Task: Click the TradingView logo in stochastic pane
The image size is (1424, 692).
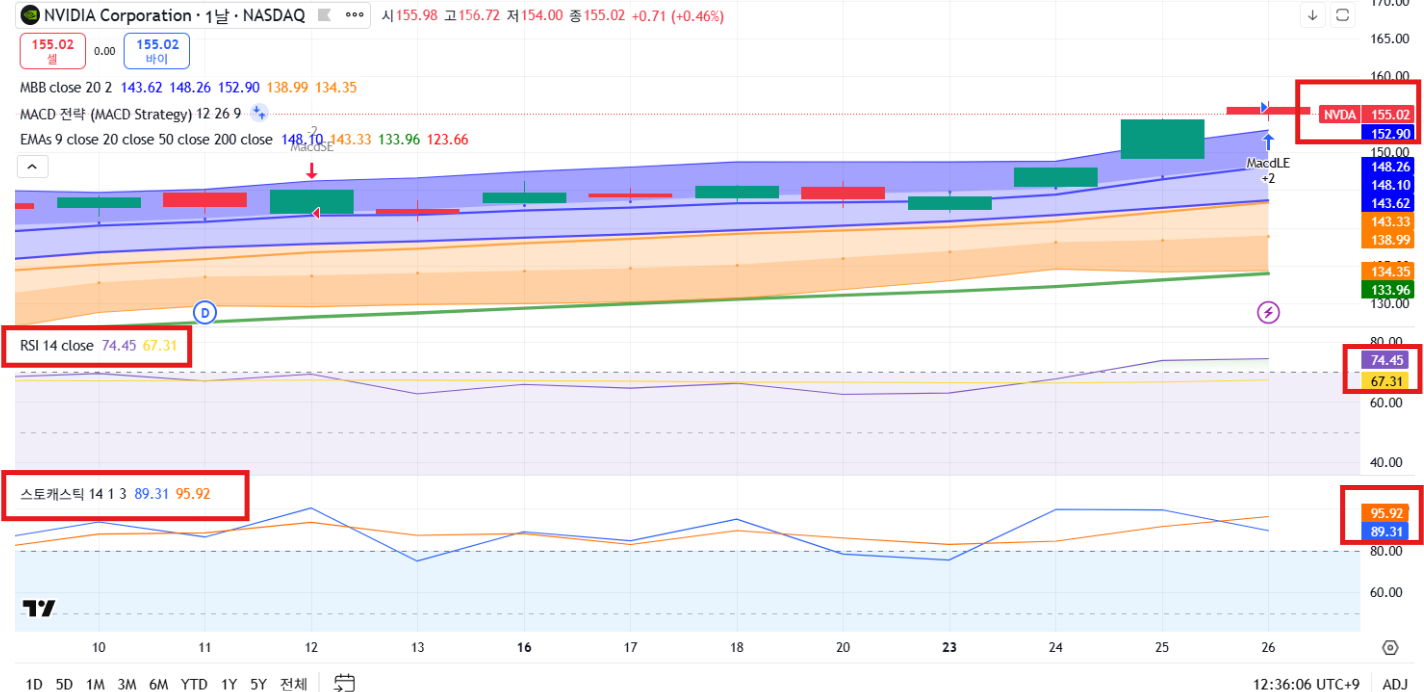Action: 39,607
